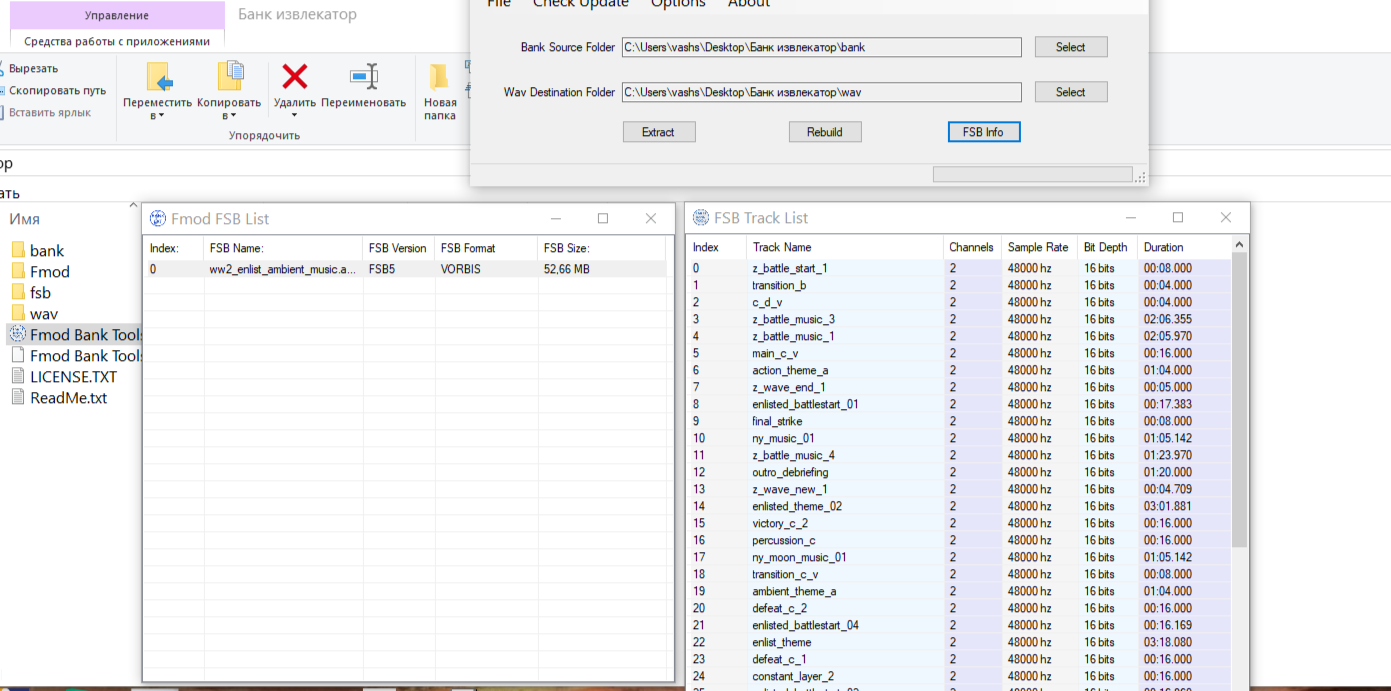Screen dimensions: 1391x691
Task: Click the Extract button
Action: (658, 132)
